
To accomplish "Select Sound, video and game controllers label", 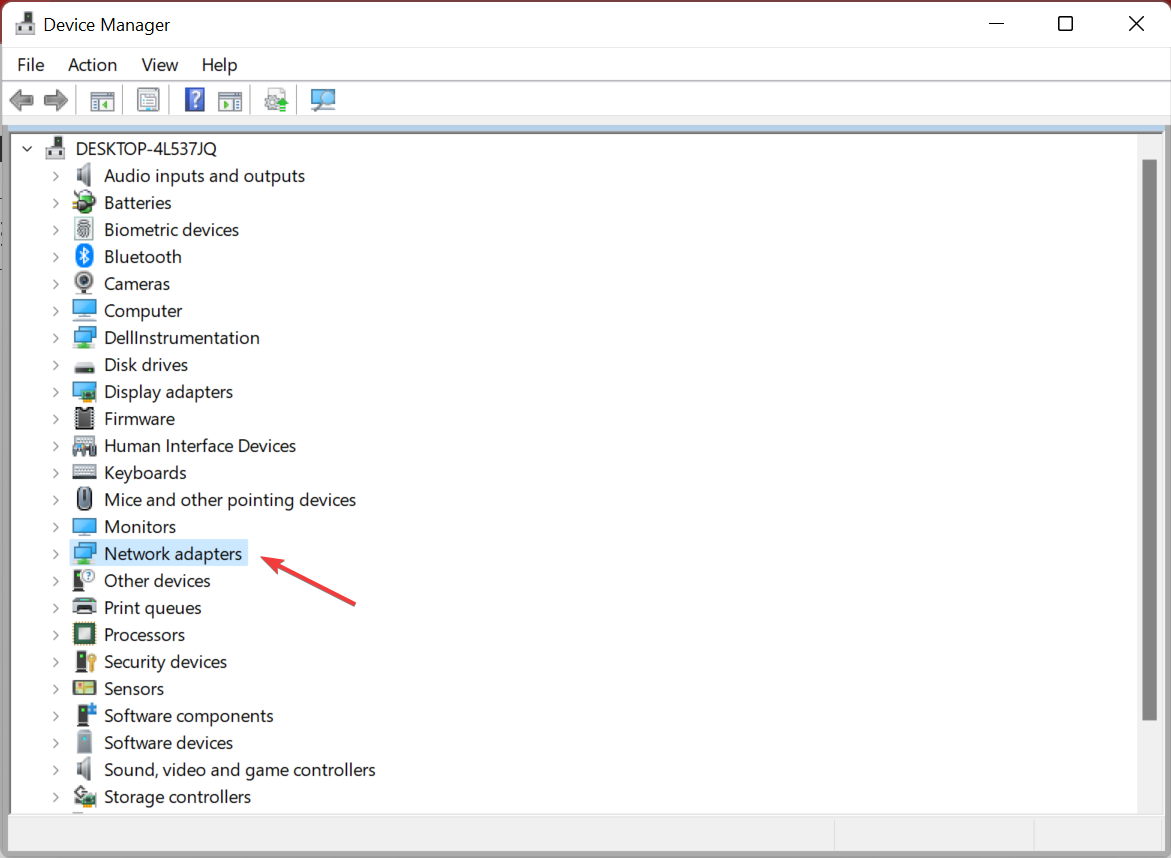I will coord(240,769).
